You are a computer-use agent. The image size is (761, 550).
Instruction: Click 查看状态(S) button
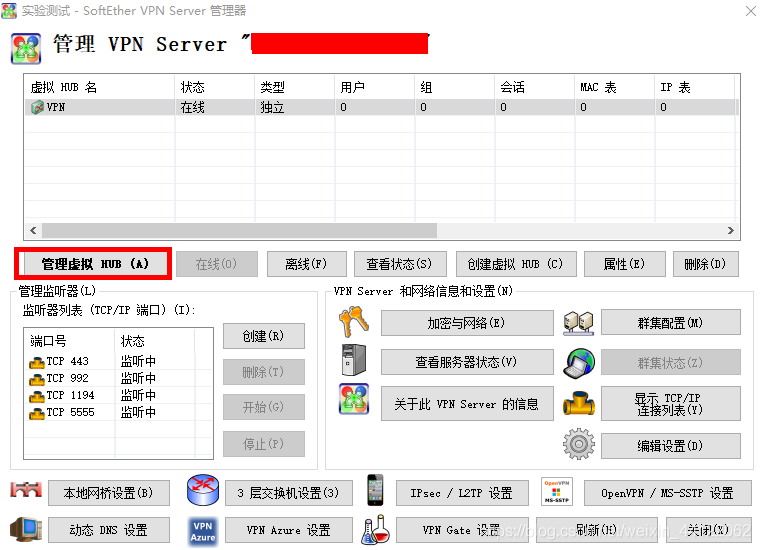400,264
